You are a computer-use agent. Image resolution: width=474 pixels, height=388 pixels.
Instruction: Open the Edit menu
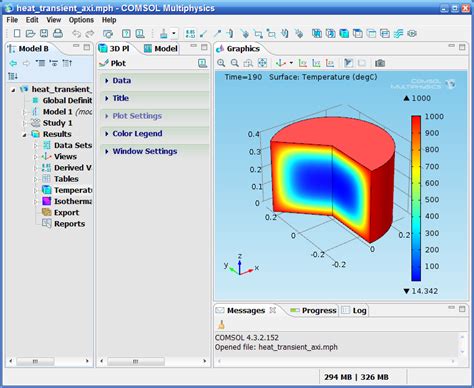tap(32, 20)
